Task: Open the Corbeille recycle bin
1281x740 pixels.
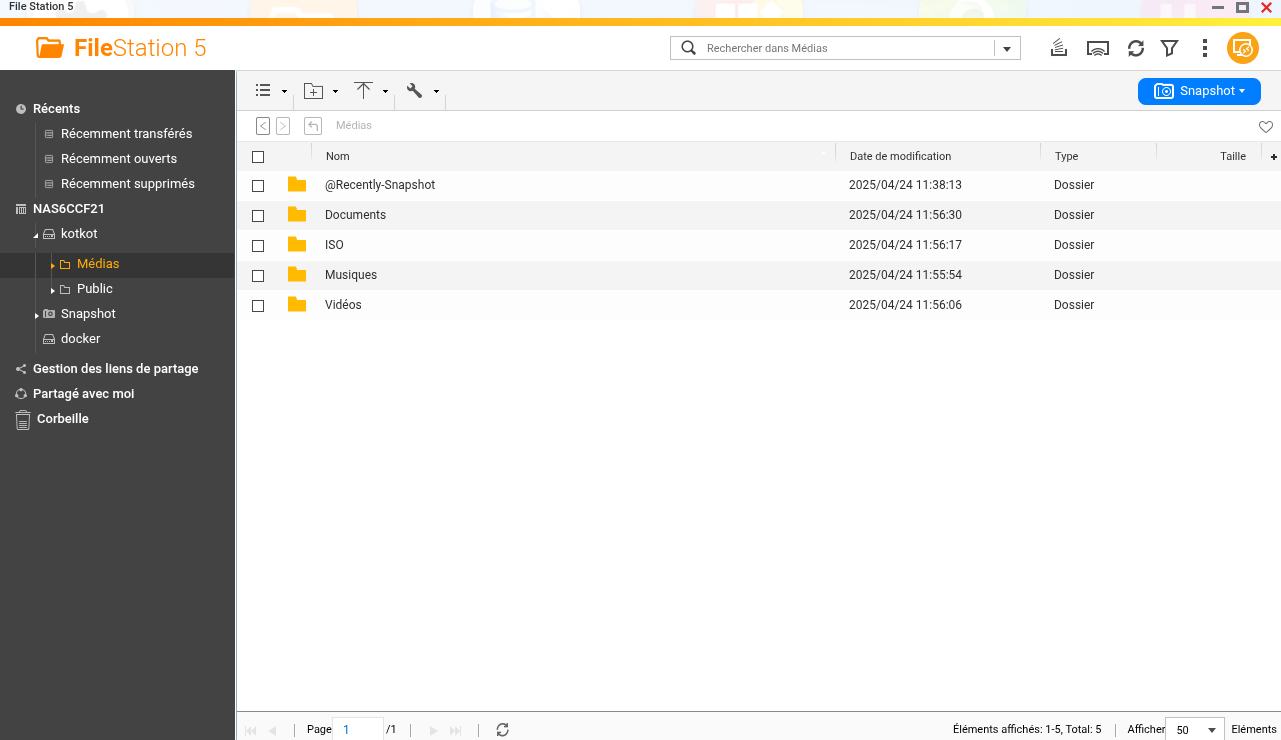Action: tap(63, 418)
